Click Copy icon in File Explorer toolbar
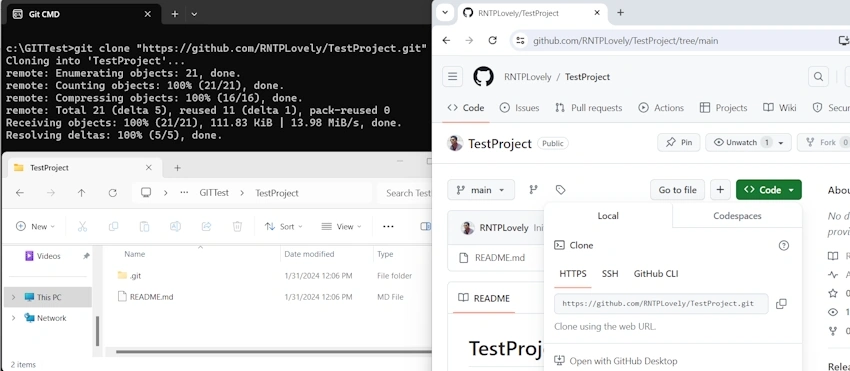The image size is (850, 371). [x=113, y=226]
